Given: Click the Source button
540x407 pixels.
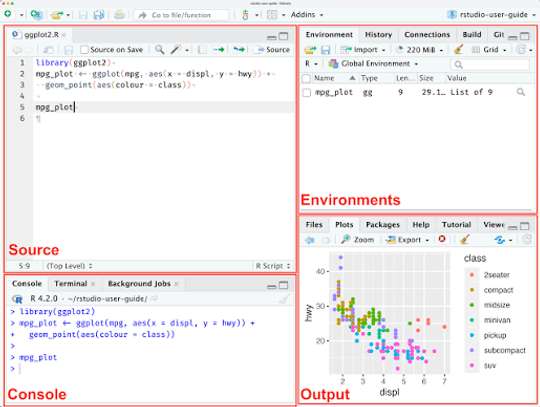Looking at the screenshot, I should click(274, 50).
